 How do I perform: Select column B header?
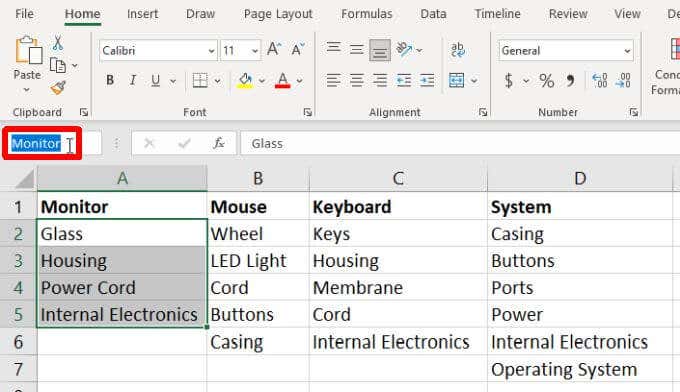[x=258, y=178]
